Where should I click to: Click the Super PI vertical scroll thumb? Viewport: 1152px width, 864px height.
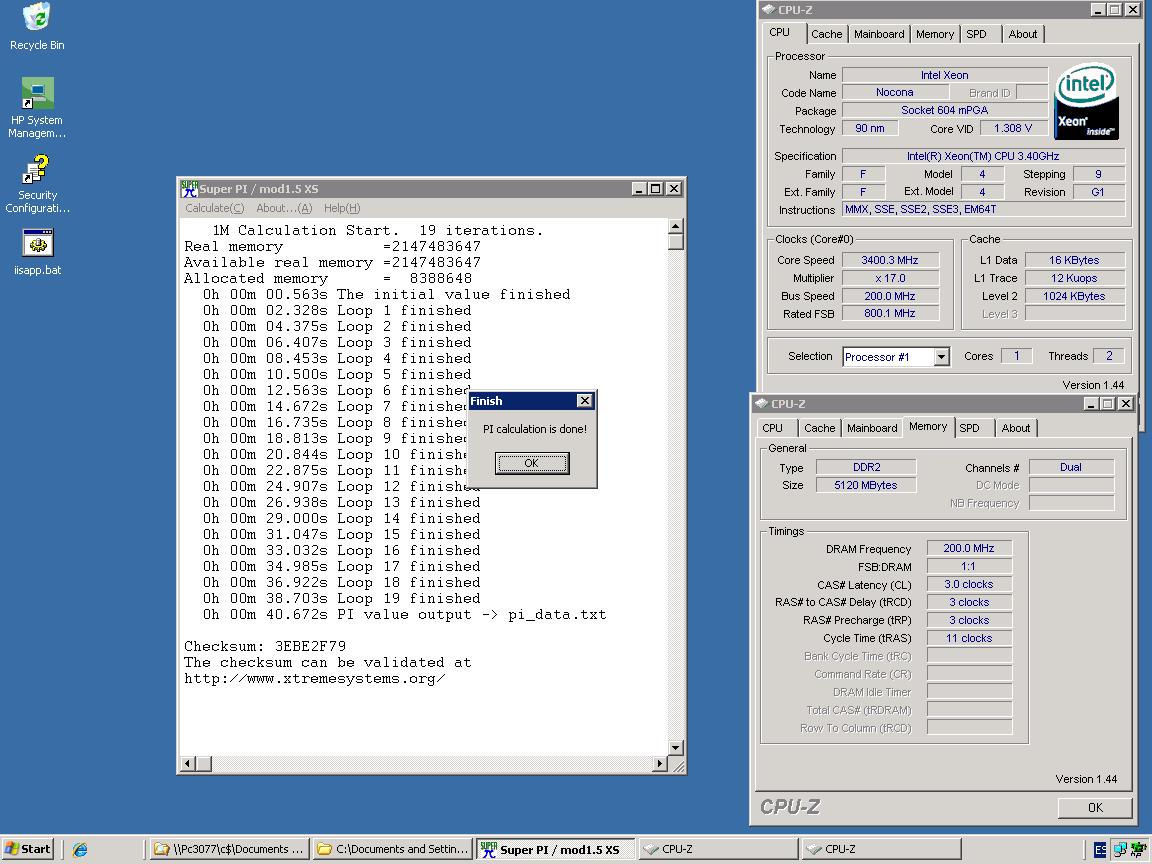tap(676, 242)
